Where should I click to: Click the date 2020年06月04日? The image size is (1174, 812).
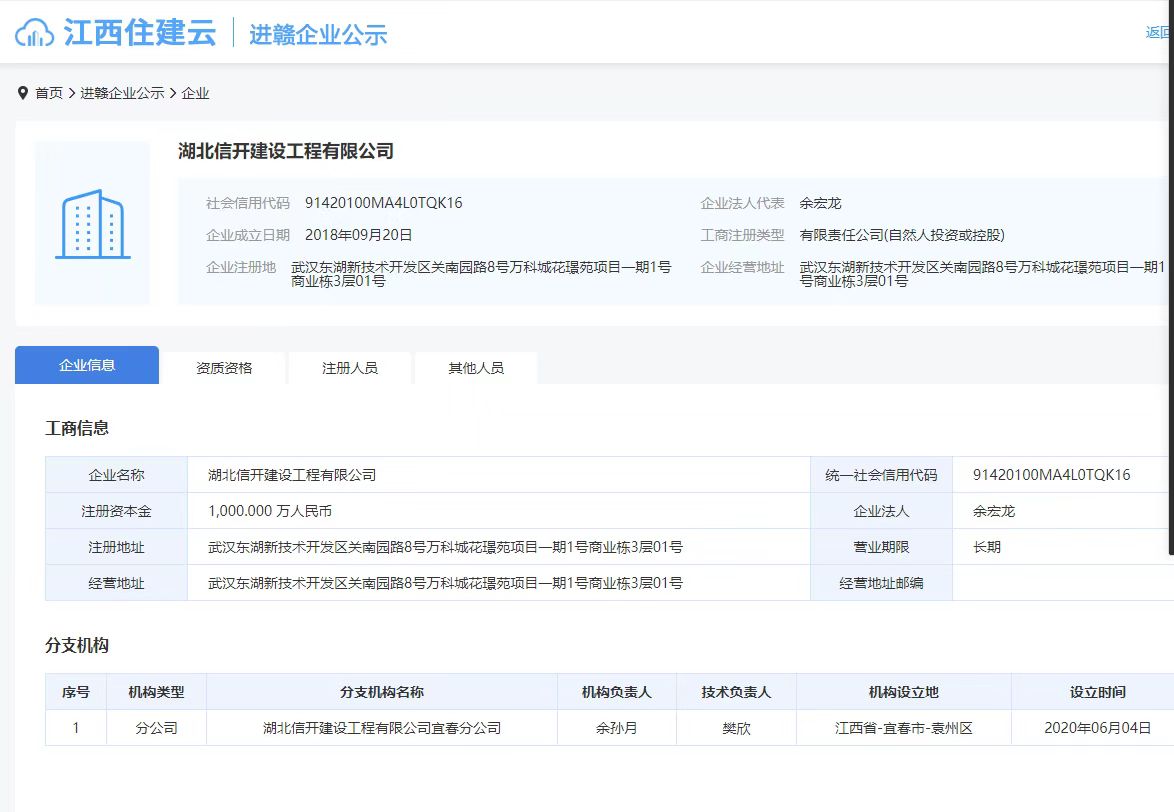[x=1098, y=728]
